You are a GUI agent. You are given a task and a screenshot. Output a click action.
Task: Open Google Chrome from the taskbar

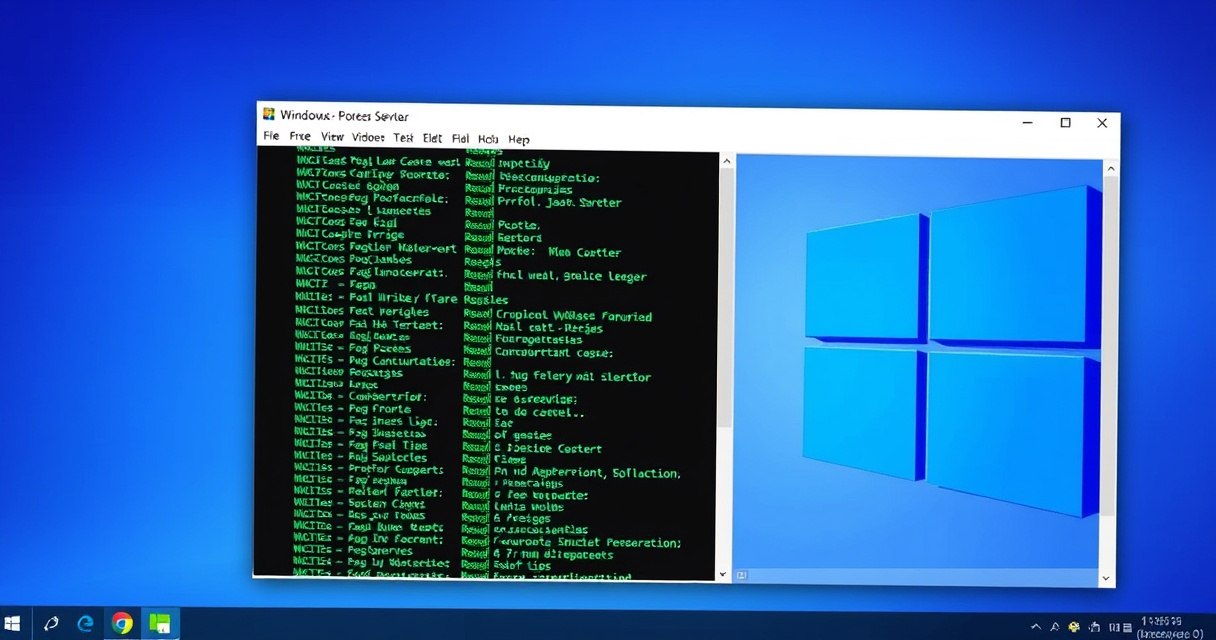(122, 624)
